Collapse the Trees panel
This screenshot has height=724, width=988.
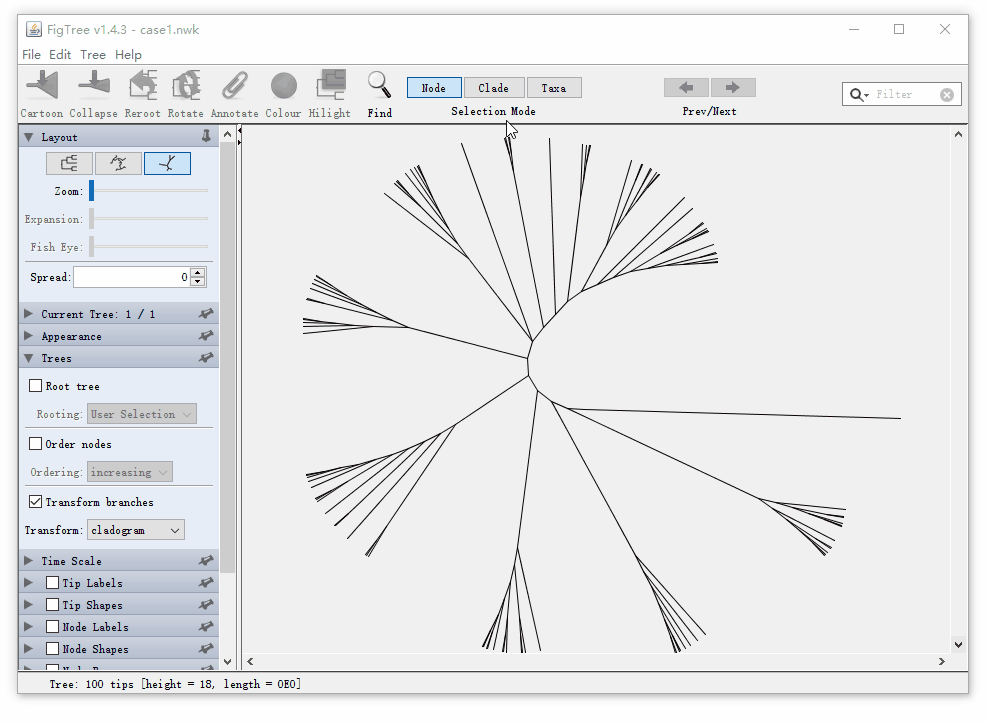click(28, 358)
